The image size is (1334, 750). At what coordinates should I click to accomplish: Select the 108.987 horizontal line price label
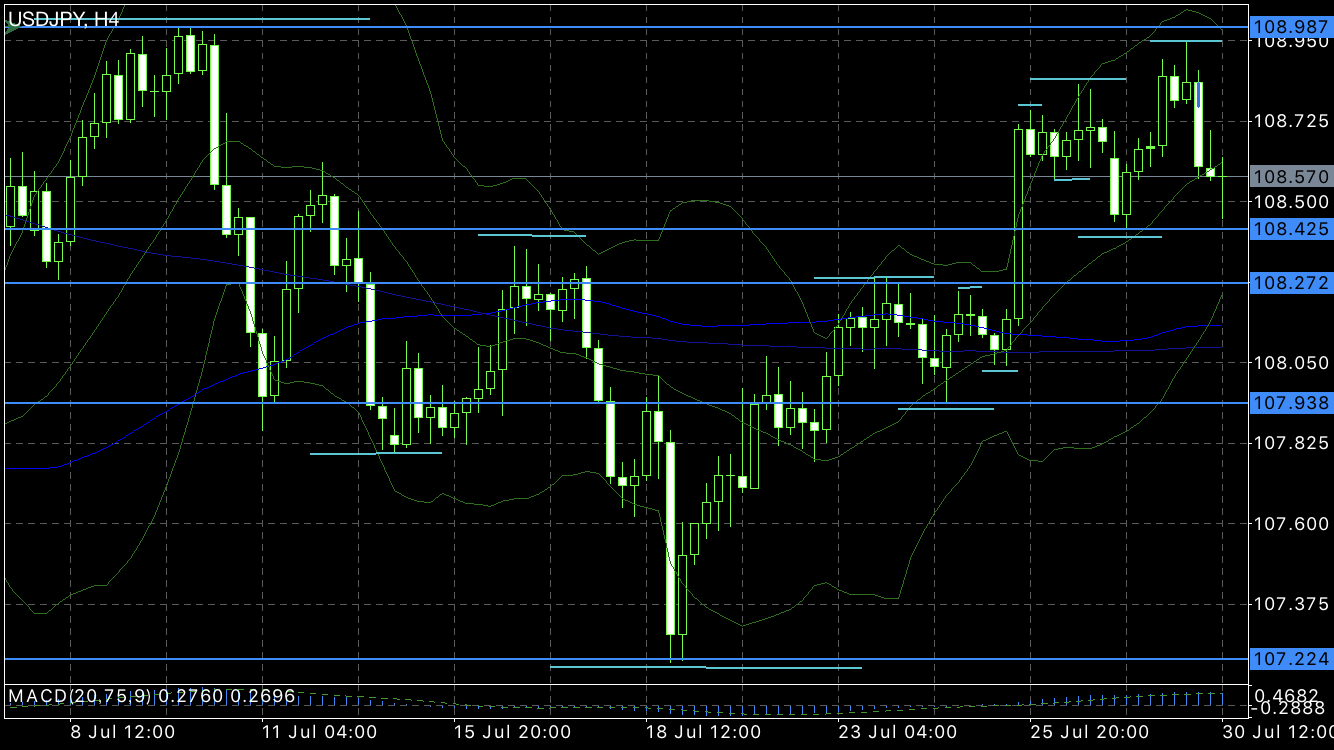pos(1291,27)
